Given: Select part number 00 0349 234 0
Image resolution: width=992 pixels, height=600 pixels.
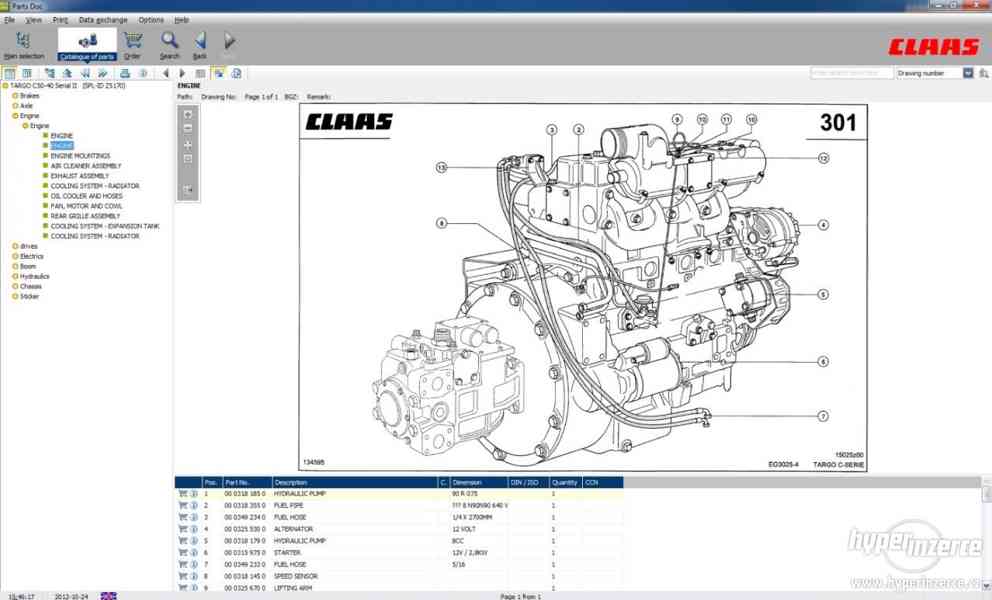Looking at the screenshot, I should point(245,518).
